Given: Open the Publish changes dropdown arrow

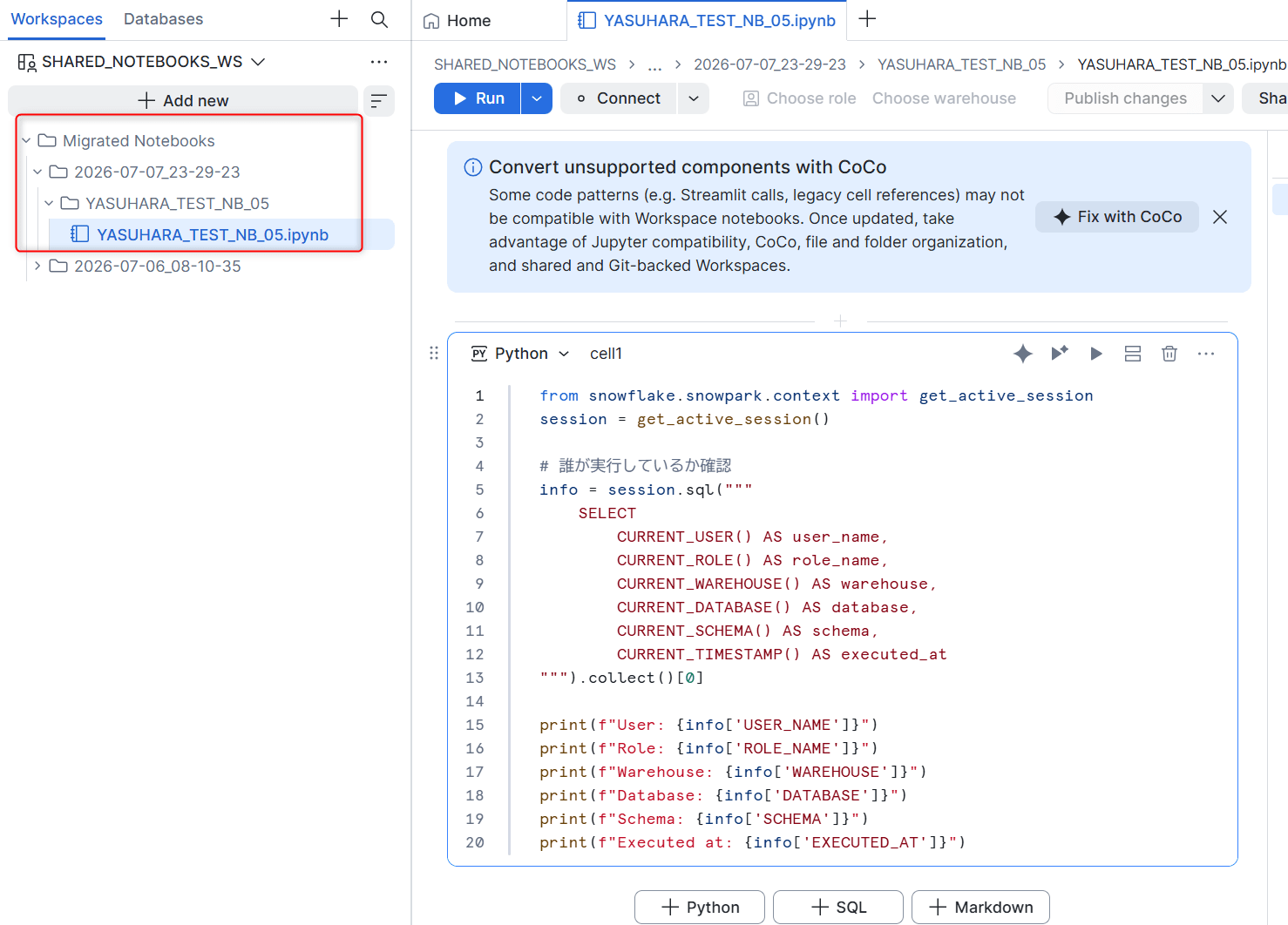Looking at the screenshot, I should [1218, 98].
